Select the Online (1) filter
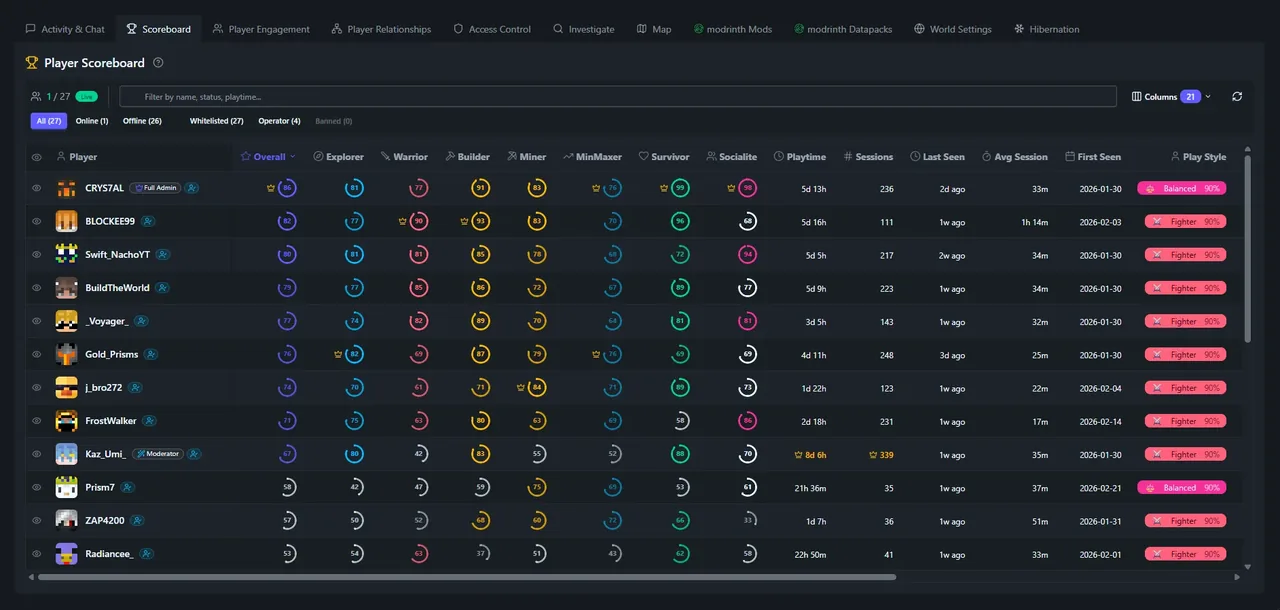This screenshot has width=1280, height=610. click(91, 120)
